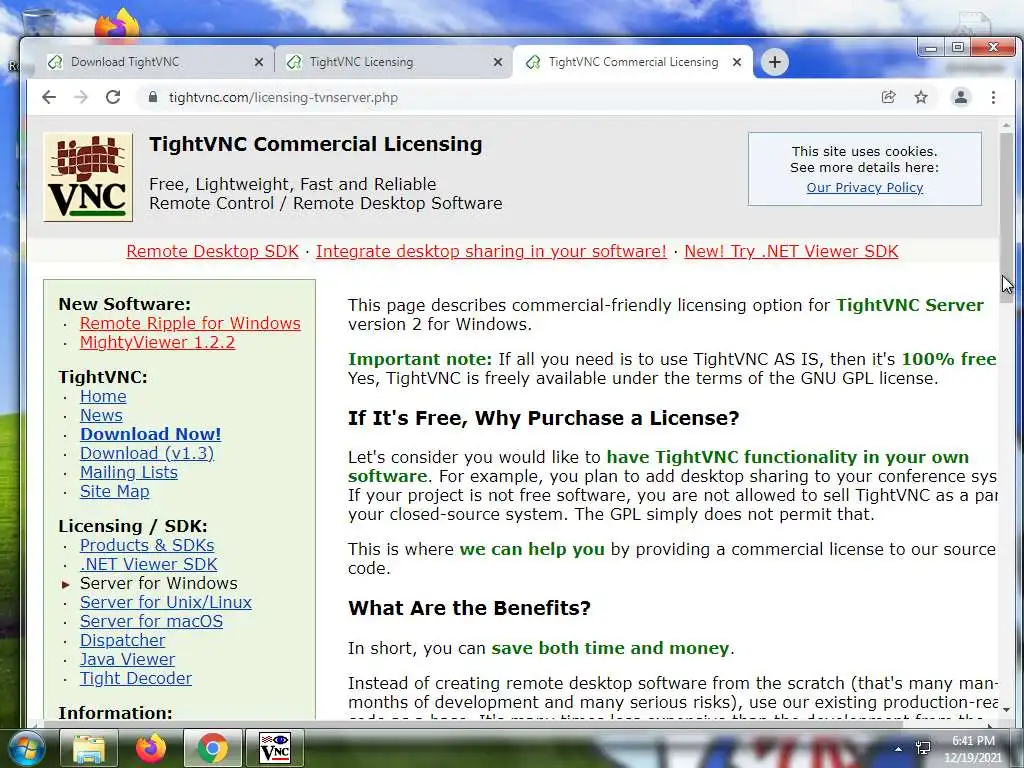Launch Firefox from the taskbar
The height and width of the screenshot is (768, 1024).
(151, 748)
